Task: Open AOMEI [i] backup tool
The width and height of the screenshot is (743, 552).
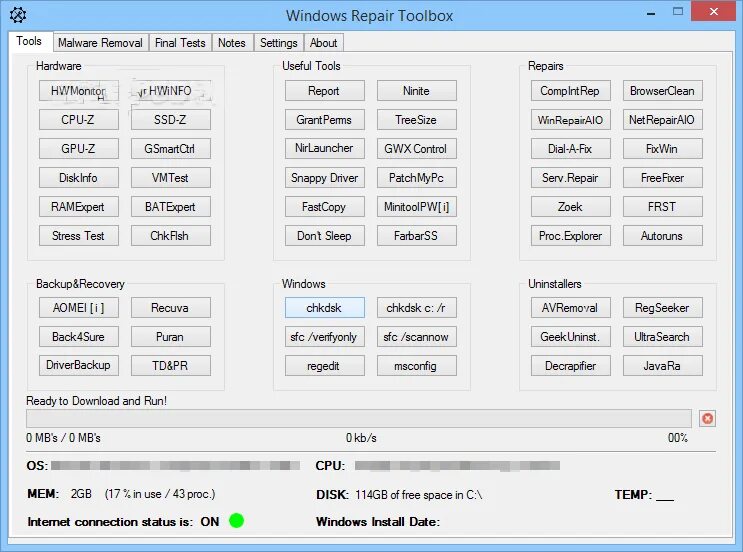Action: tap(79, 308)
